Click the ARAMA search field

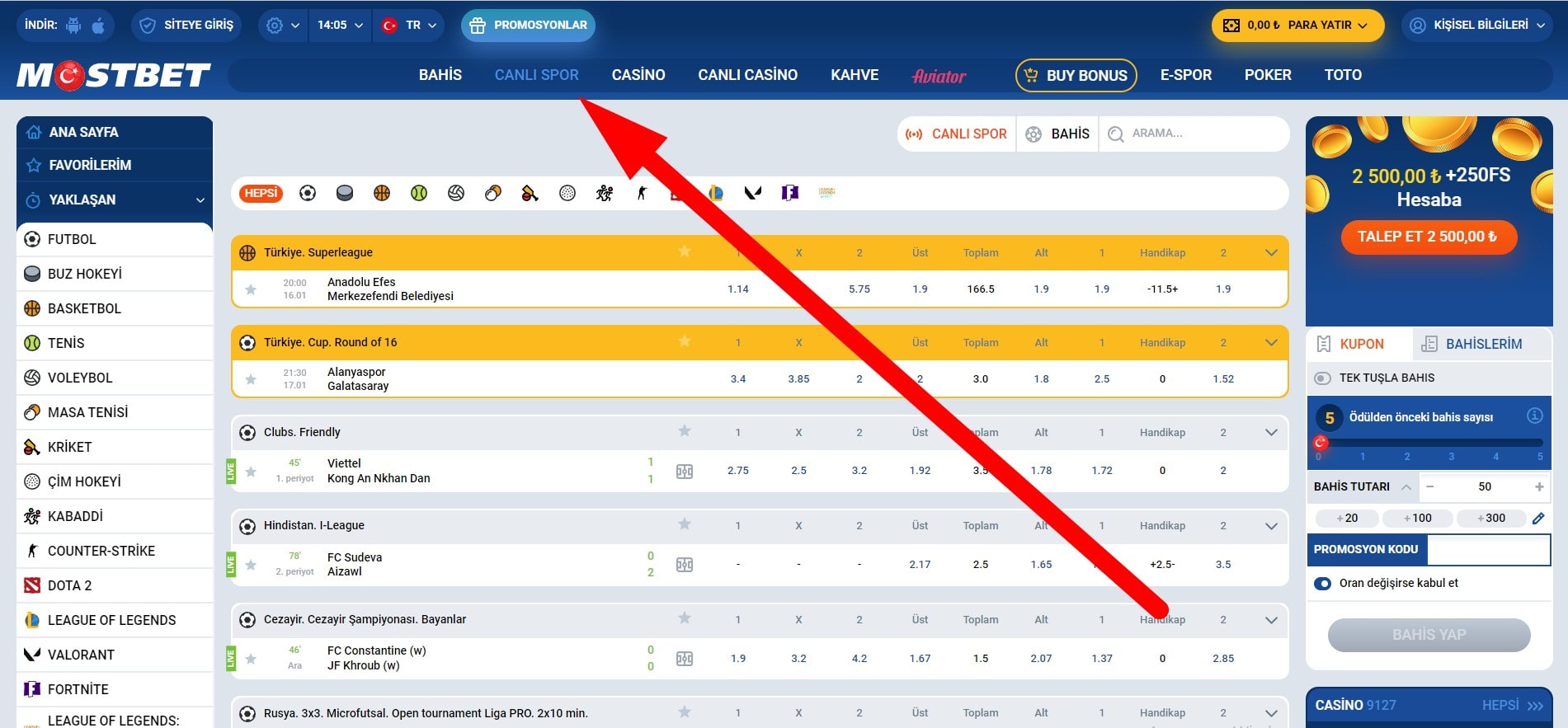click(x=1195, y=134)
